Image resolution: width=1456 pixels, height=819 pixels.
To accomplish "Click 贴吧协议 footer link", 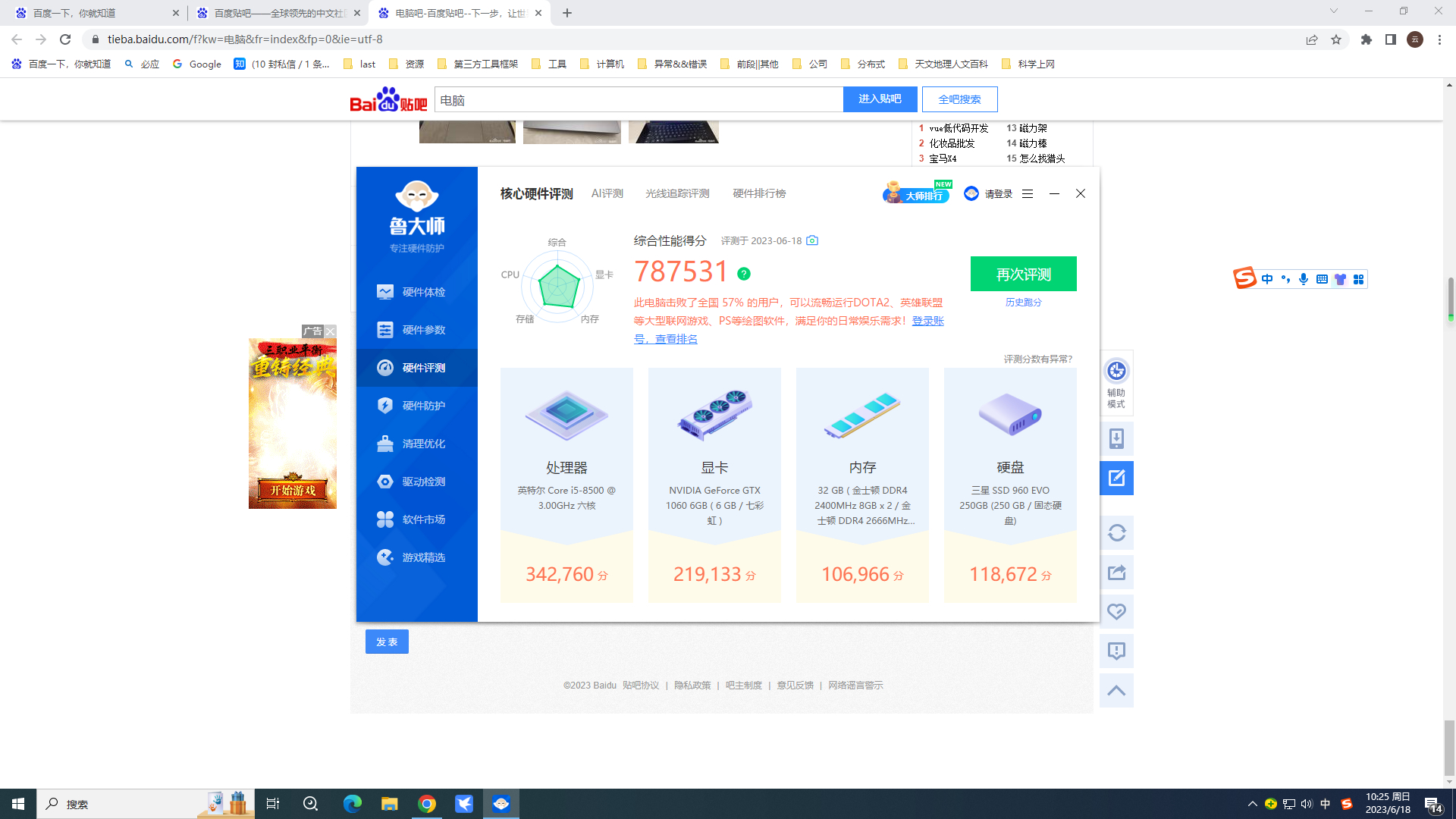I will [641, 685].
